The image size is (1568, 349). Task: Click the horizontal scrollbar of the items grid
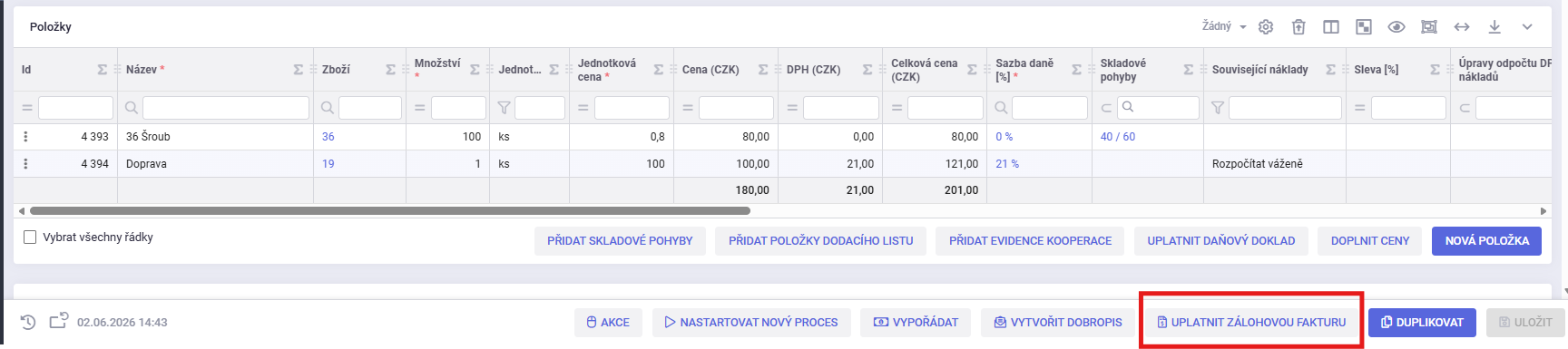pos(390,211)
